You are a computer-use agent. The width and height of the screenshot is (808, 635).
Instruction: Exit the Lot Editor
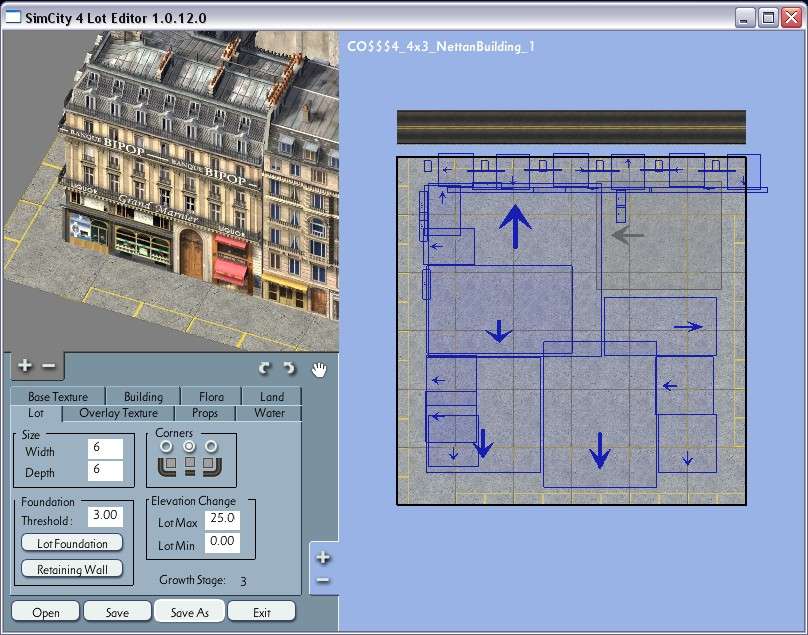[261, 612]
